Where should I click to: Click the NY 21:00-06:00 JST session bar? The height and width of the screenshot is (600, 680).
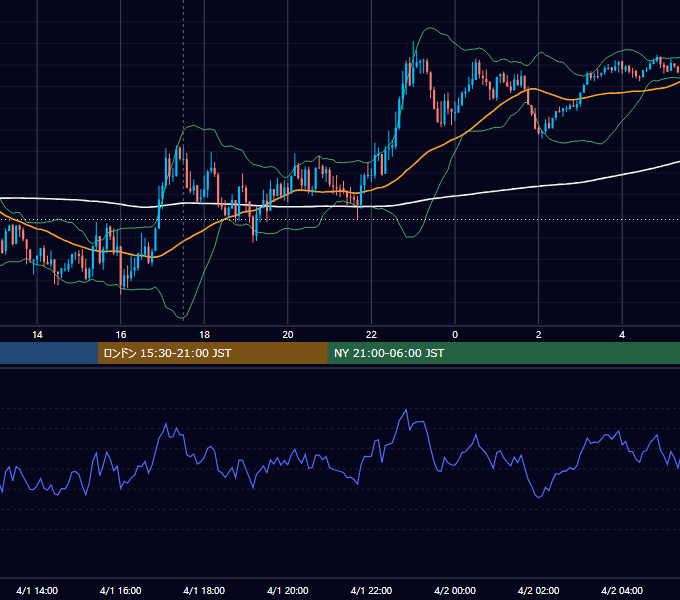[503, 353]
